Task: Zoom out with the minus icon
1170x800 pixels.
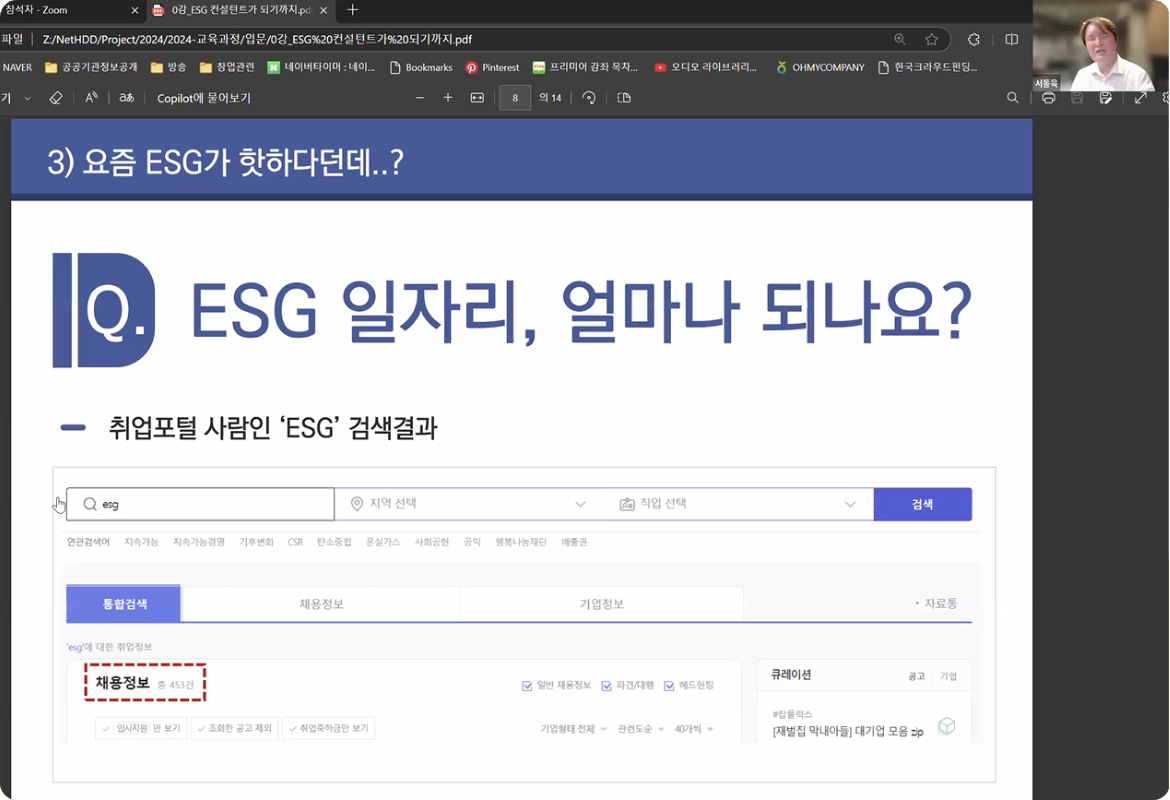Action: (420, 98)
